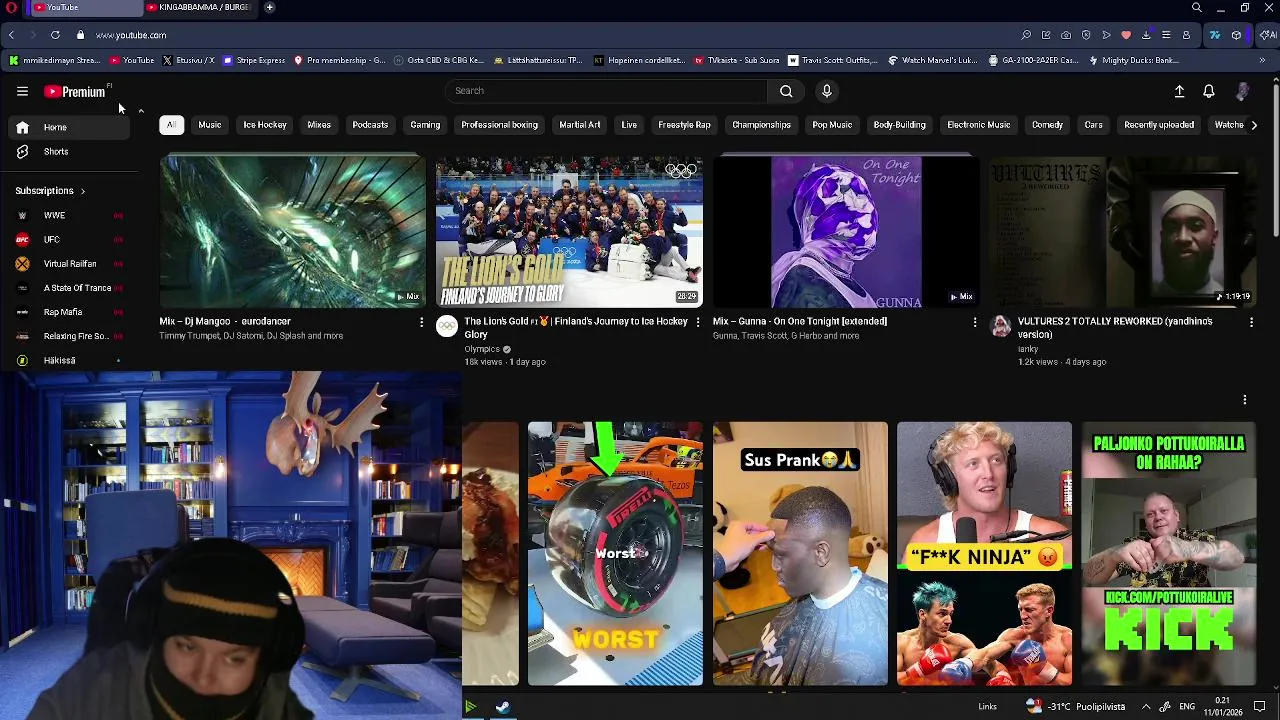1280x720 pixels.
Task: Open Rap Mafia subscription
Action: (68, 312)
